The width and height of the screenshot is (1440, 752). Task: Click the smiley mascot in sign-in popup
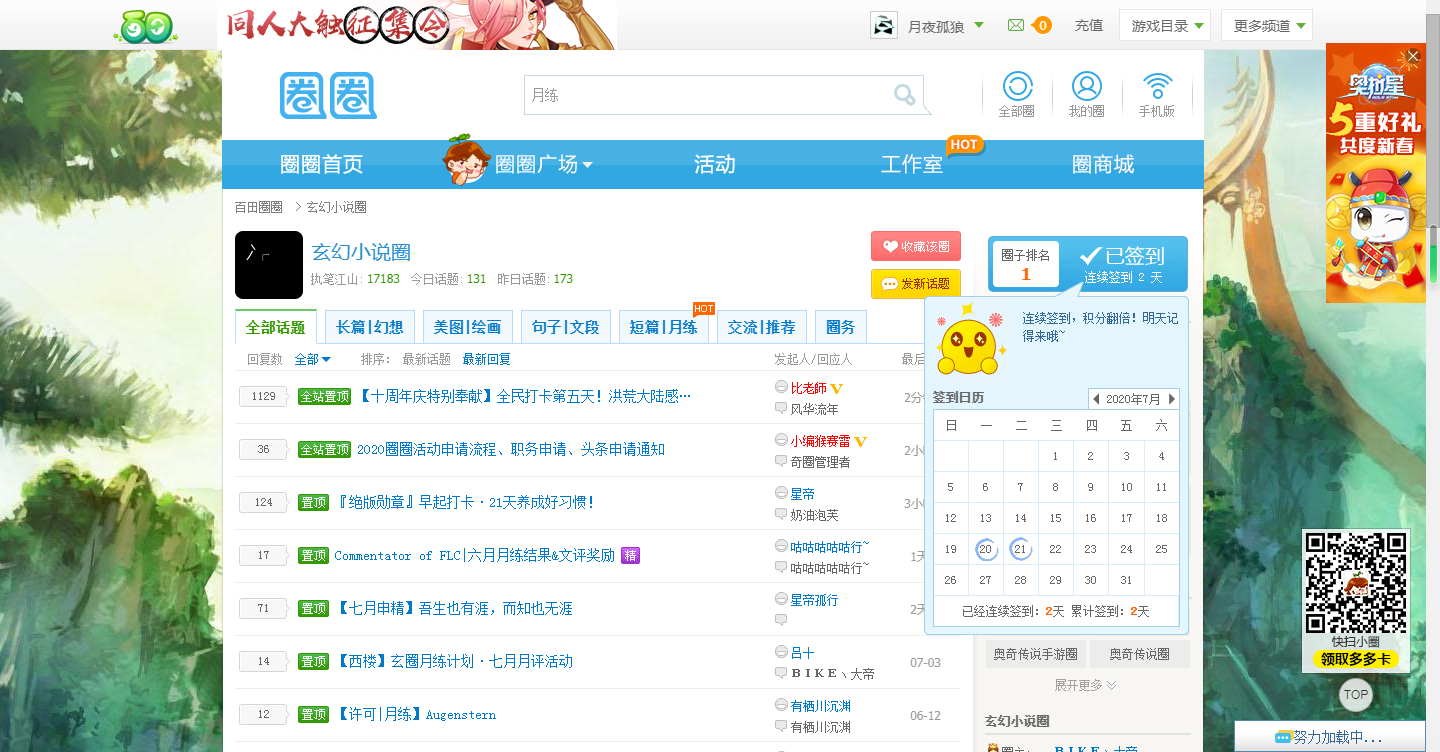click(971, 343)
